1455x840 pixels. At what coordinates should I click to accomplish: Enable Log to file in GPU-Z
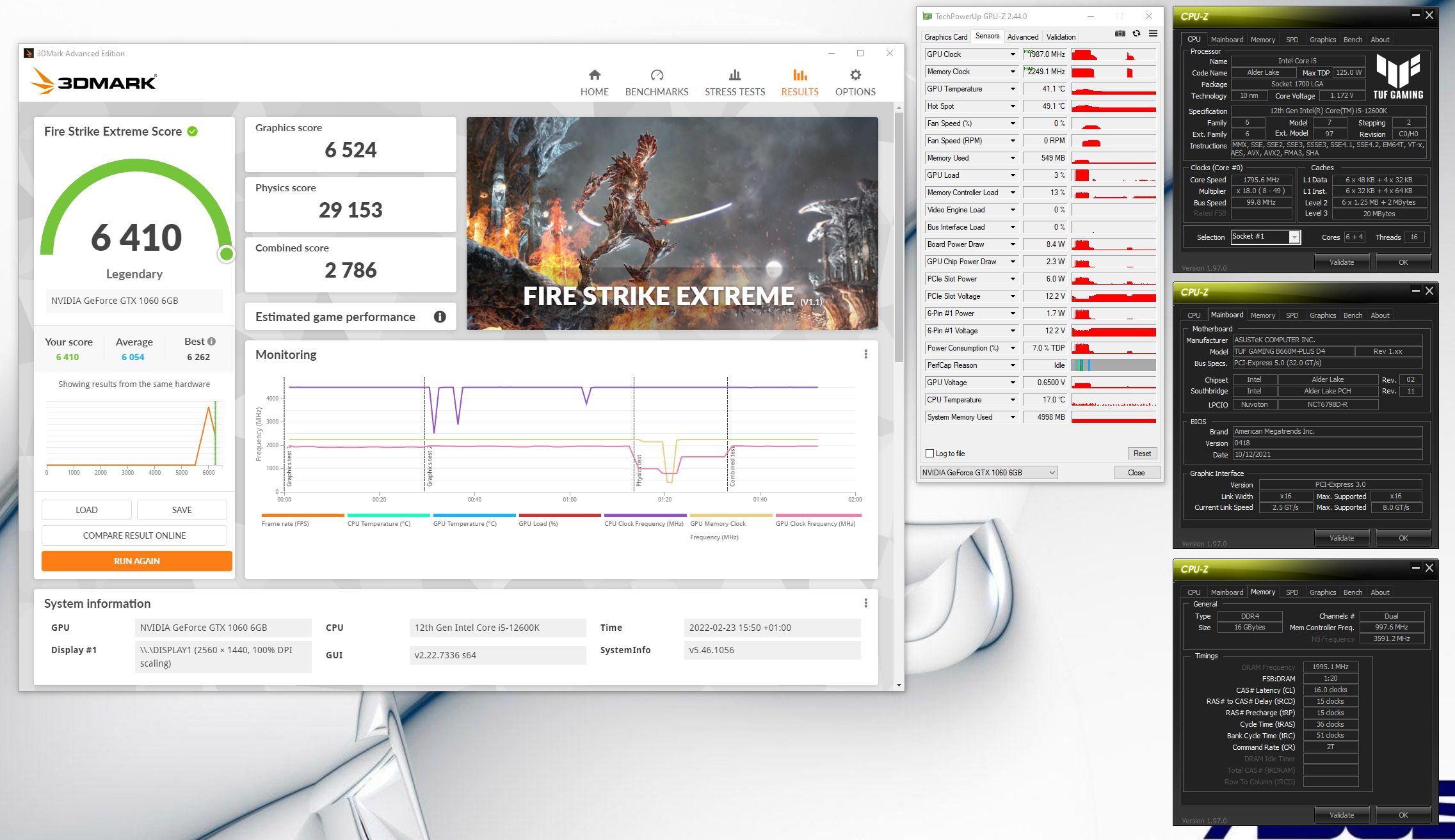coord(930,454)
